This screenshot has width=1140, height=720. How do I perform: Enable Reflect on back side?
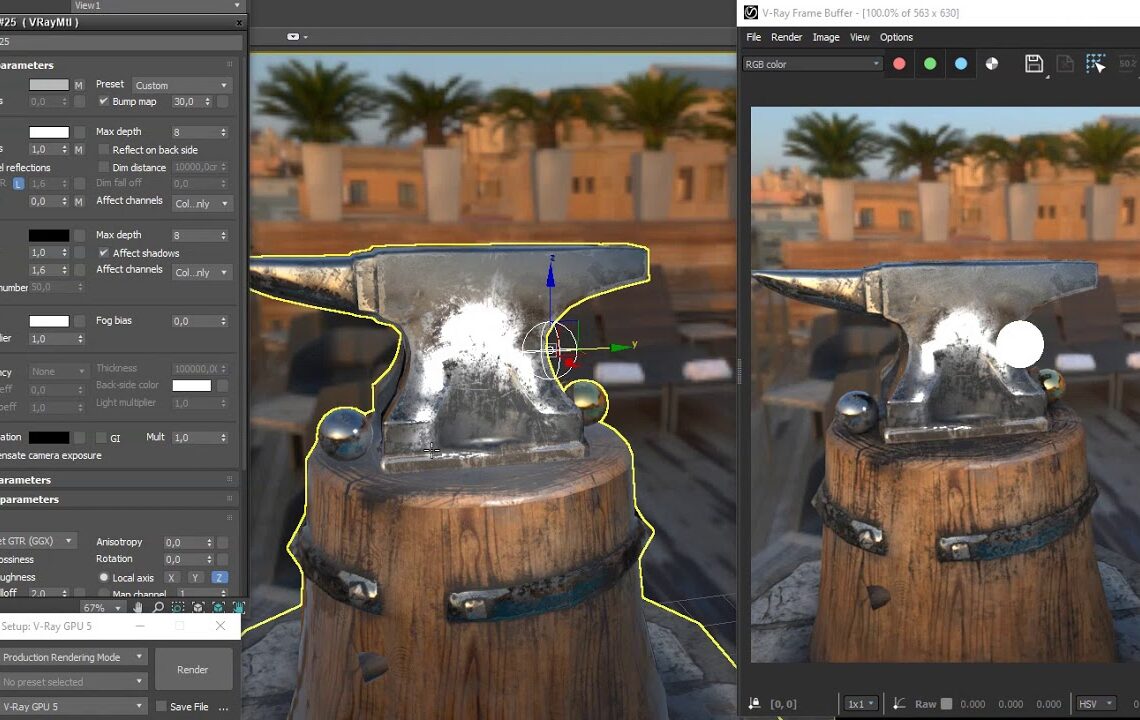click(x=104, y=149)
